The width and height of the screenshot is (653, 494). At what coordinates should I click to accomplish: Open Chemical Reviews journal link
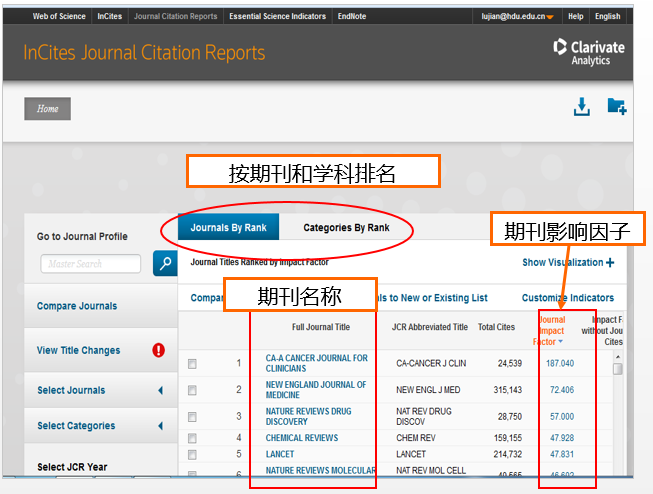(x=302, y=438)
